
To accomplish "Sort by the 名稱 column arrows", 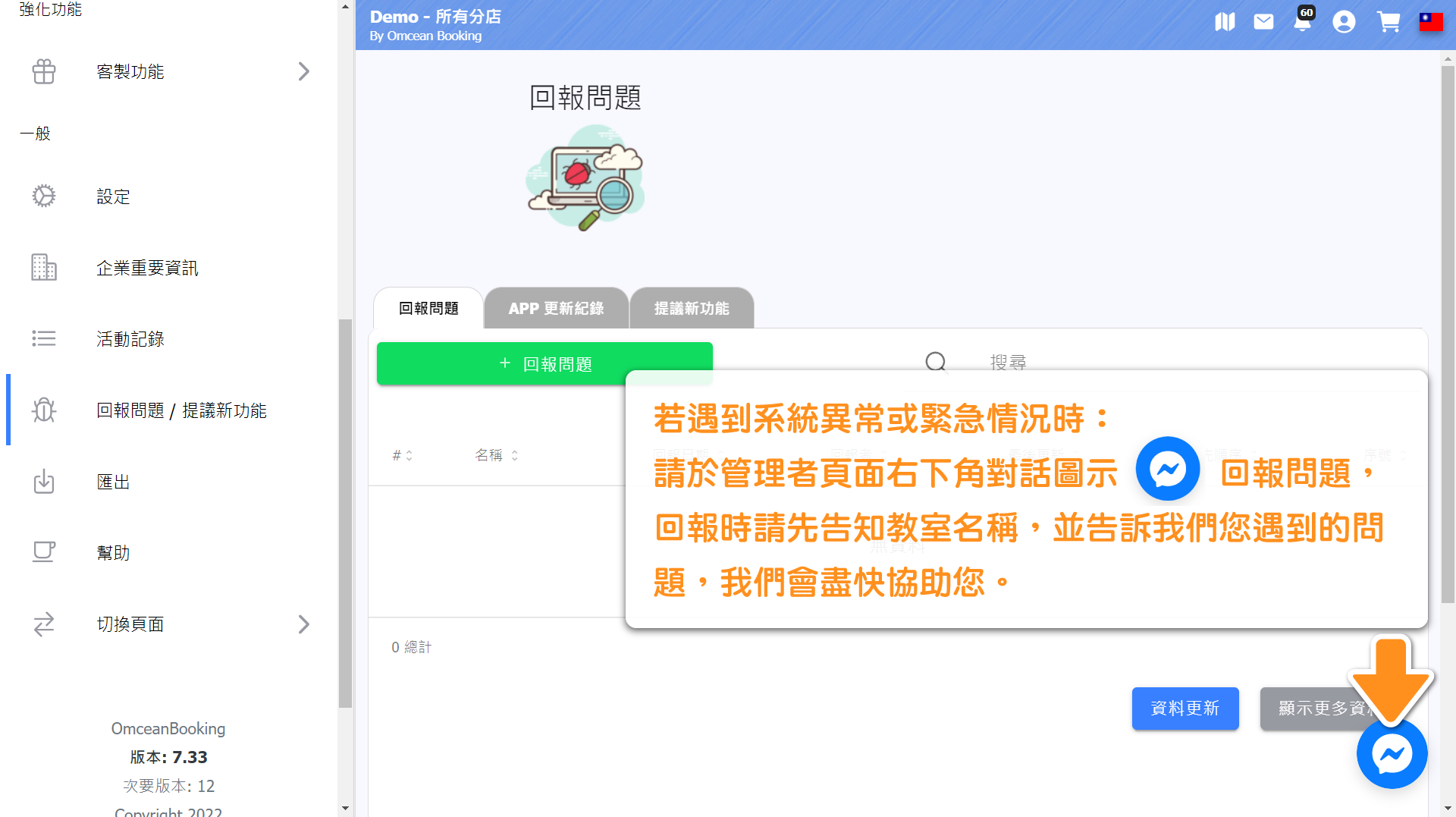I will click(x=514, y=455).
